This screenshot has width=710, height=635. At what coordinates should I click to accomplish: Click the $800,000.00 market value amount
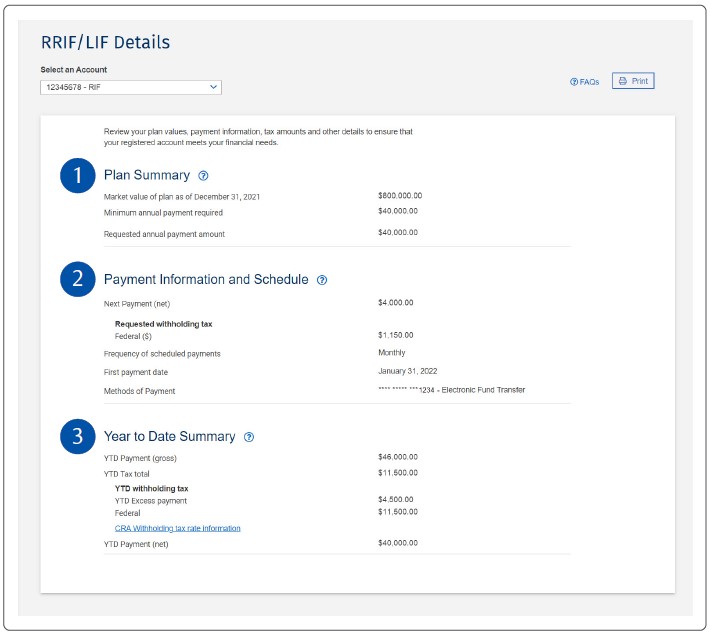pos(400,196)
